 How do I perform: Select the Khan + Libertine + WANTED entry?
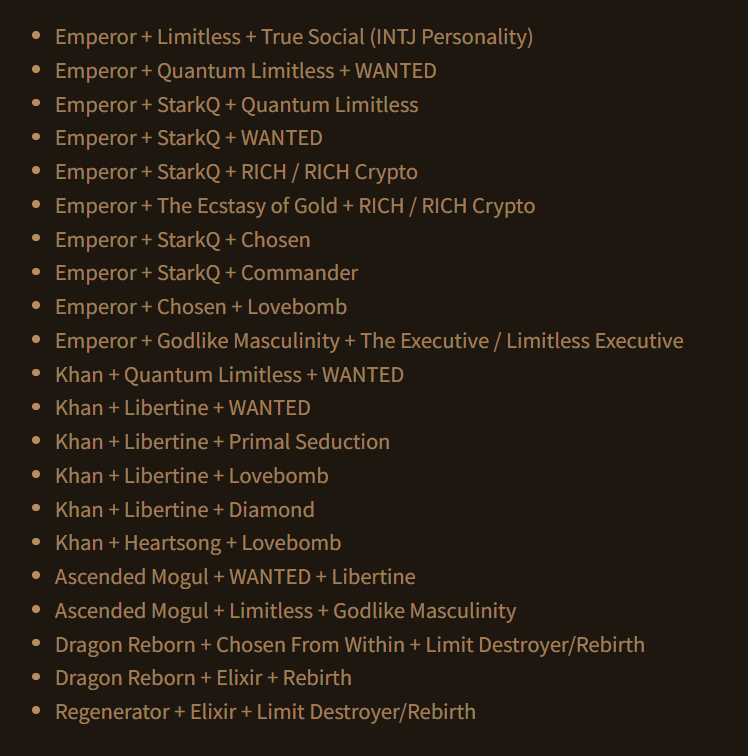click(183, 408)
